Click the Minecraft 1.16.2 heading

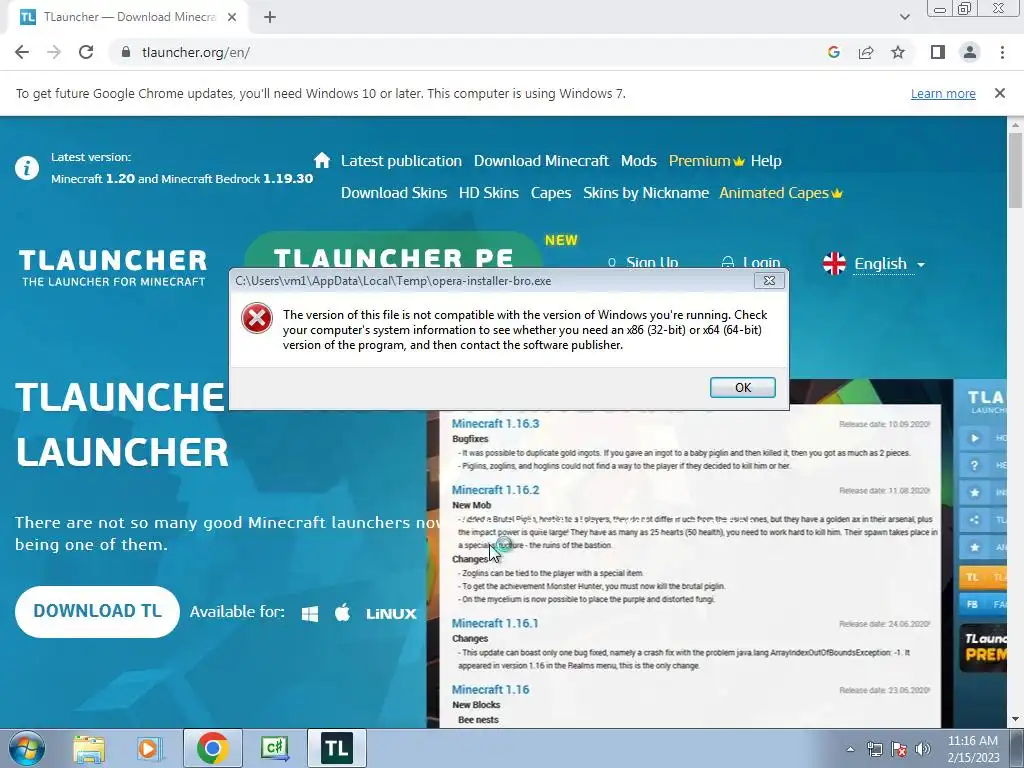pyautogui.click(x=496, y=490)
